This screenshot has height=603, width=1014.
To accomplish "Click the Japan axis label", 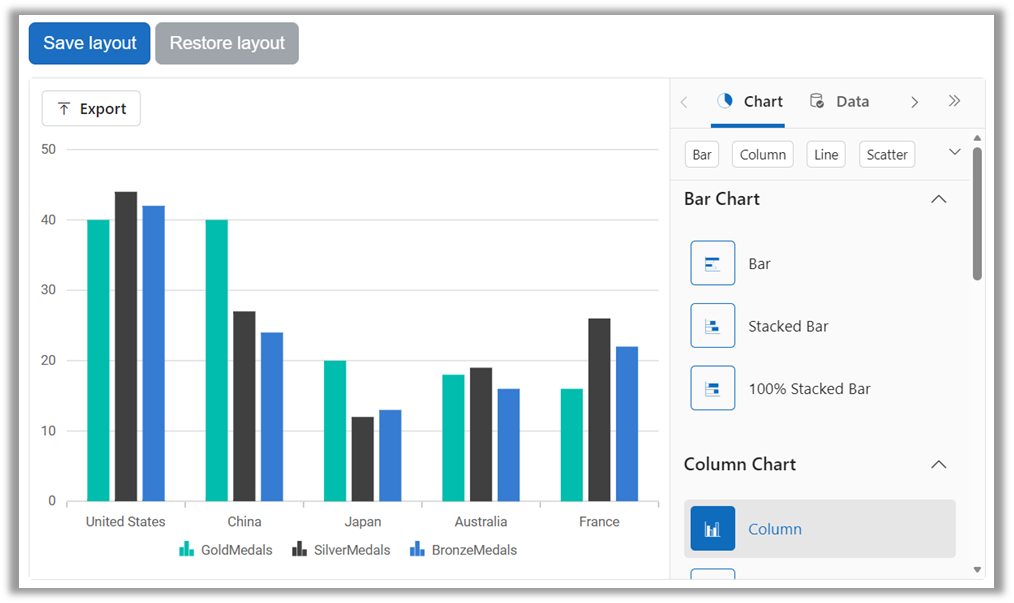I will point(363,521).
